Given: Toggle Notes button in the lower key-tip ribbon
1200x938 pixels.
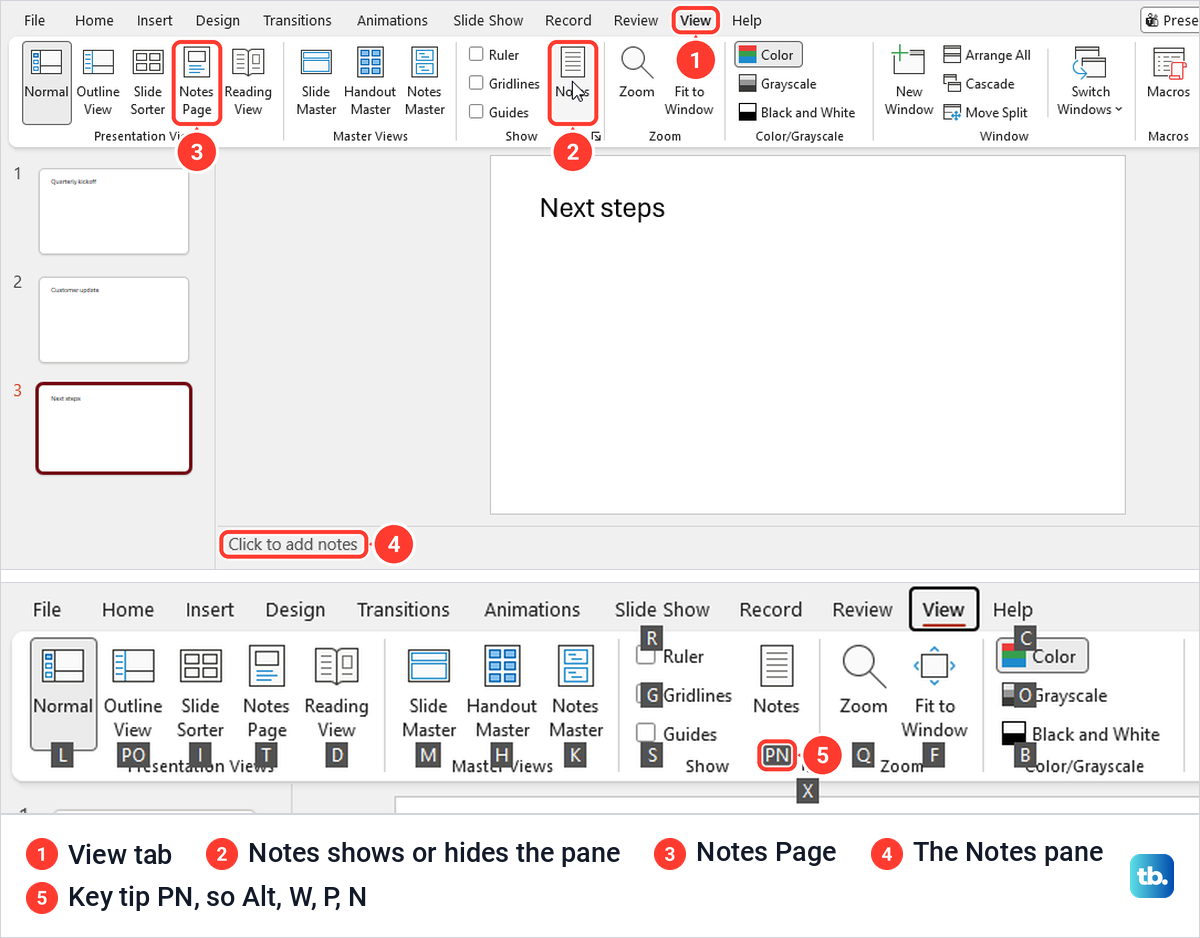Looking at the screenshot, I should 776,680.
